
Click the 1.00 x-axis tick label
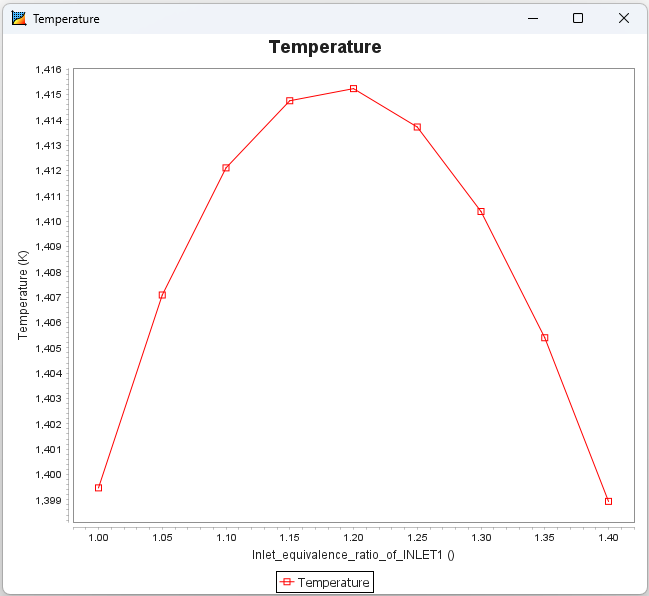pyautogui.click(x=99, y=538)
